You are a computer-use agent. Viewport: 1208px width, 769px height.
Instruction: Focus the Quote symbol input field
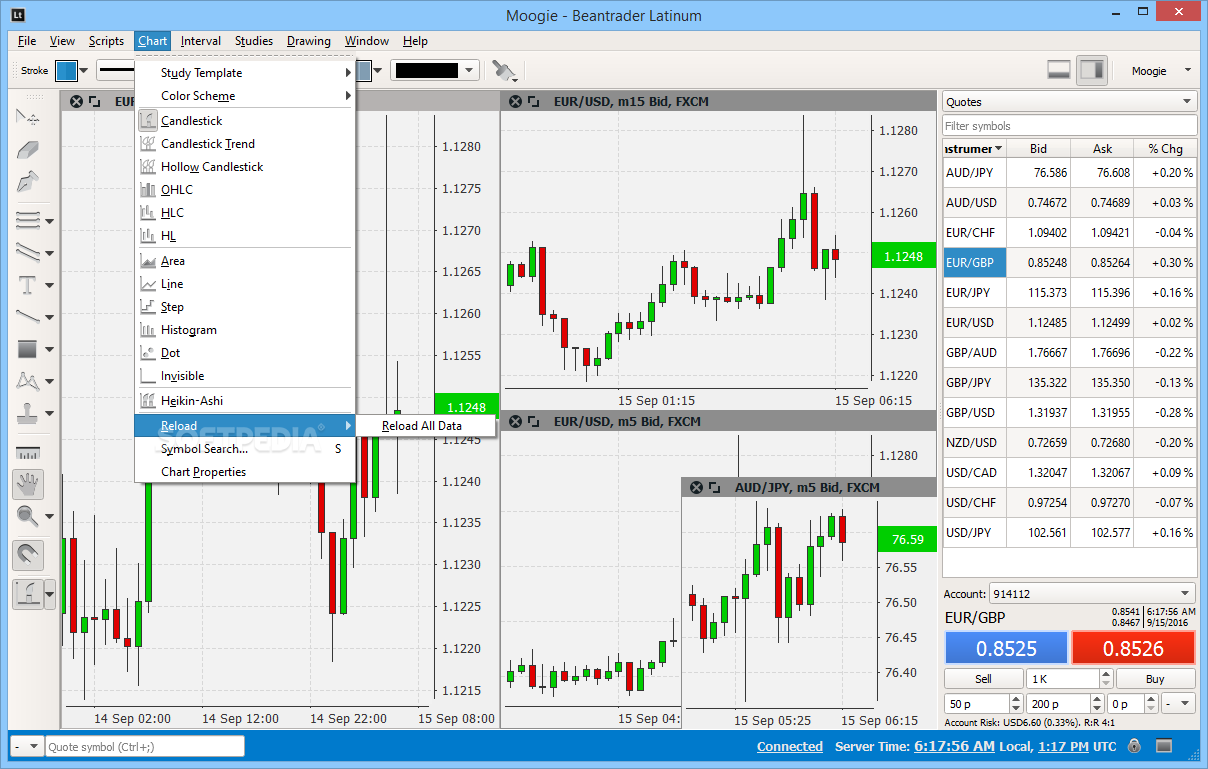145,746
